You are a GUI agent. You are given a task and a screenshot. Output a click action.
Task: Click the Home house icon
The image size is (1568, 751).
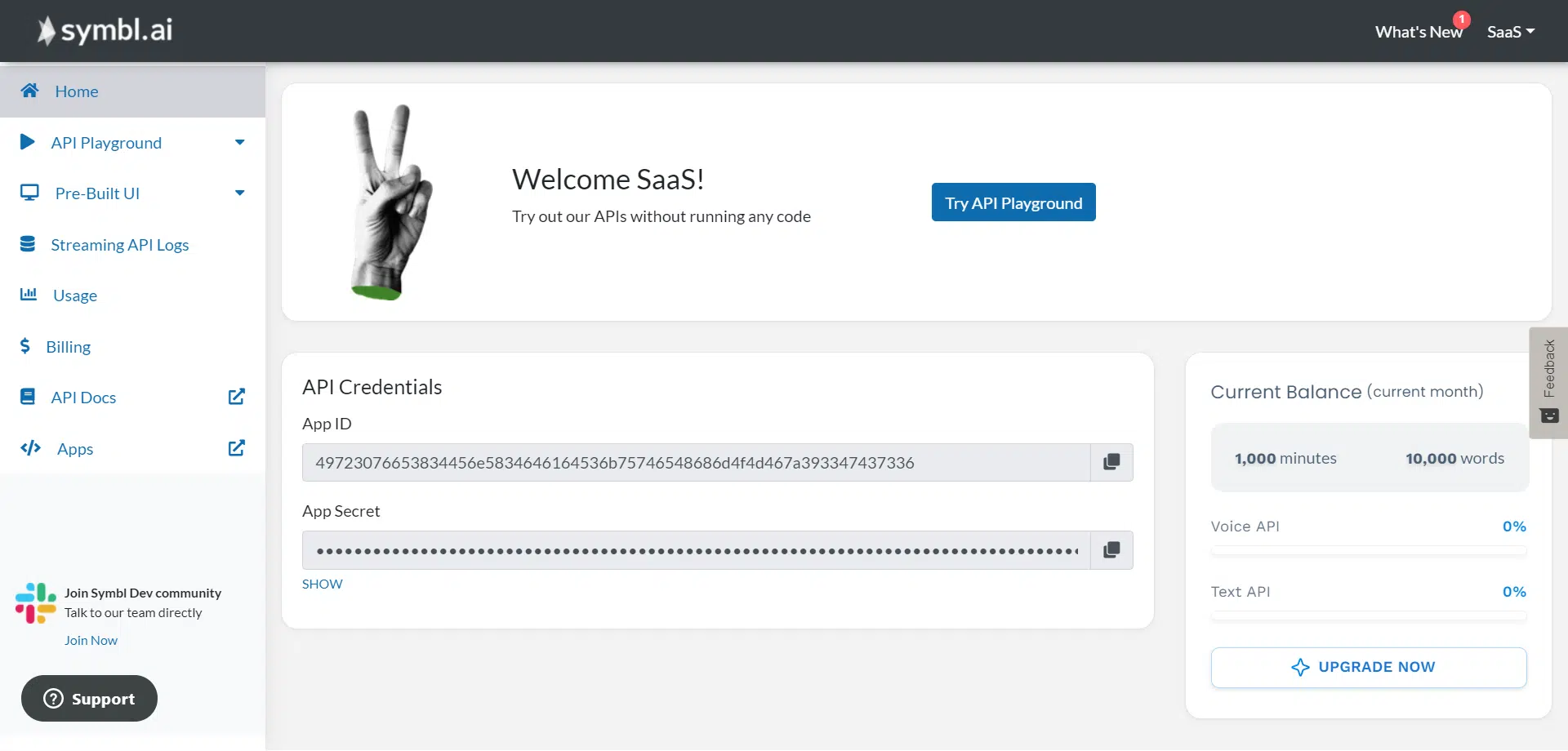tap(29, 91)
